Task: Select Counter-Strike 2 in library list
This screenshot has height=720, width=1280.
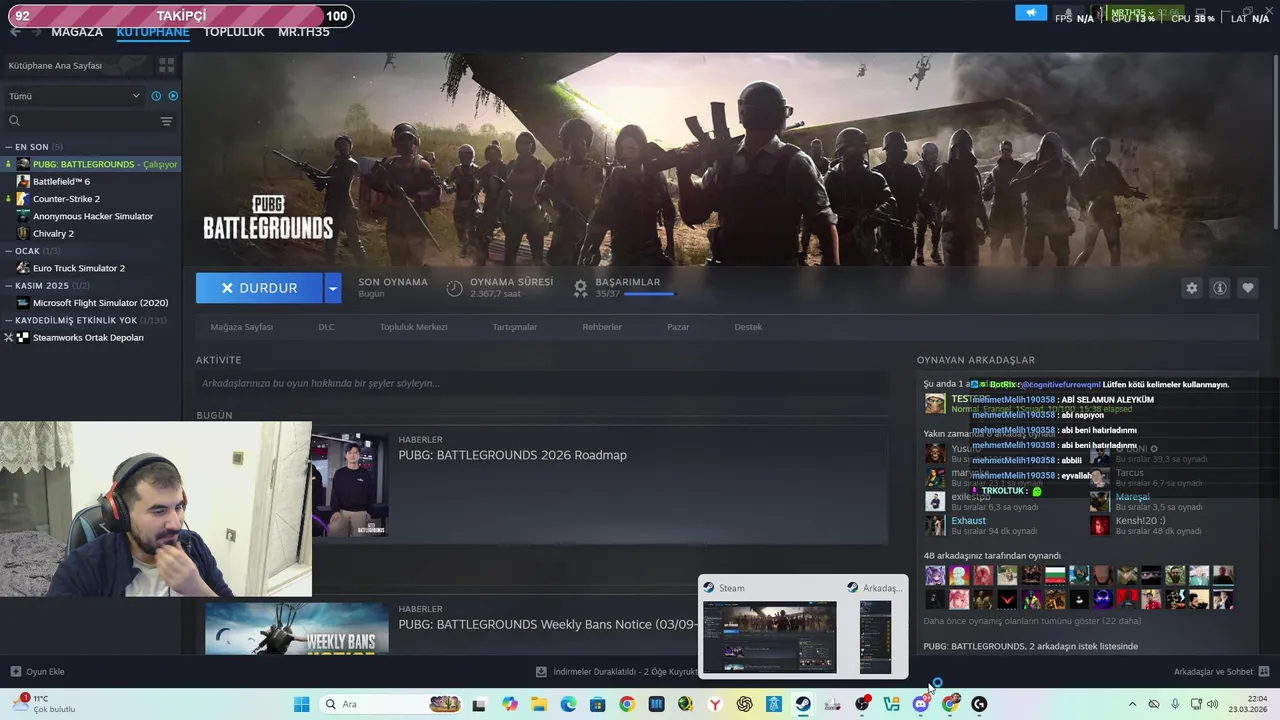Action: [66, 199]
